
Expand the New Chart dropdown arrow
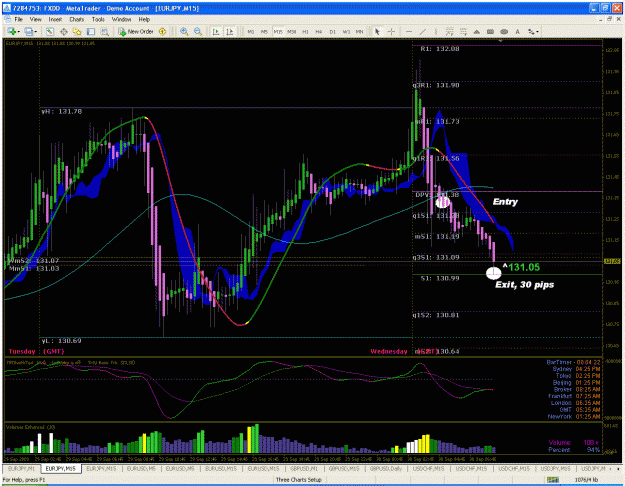(x=18, y=31)
